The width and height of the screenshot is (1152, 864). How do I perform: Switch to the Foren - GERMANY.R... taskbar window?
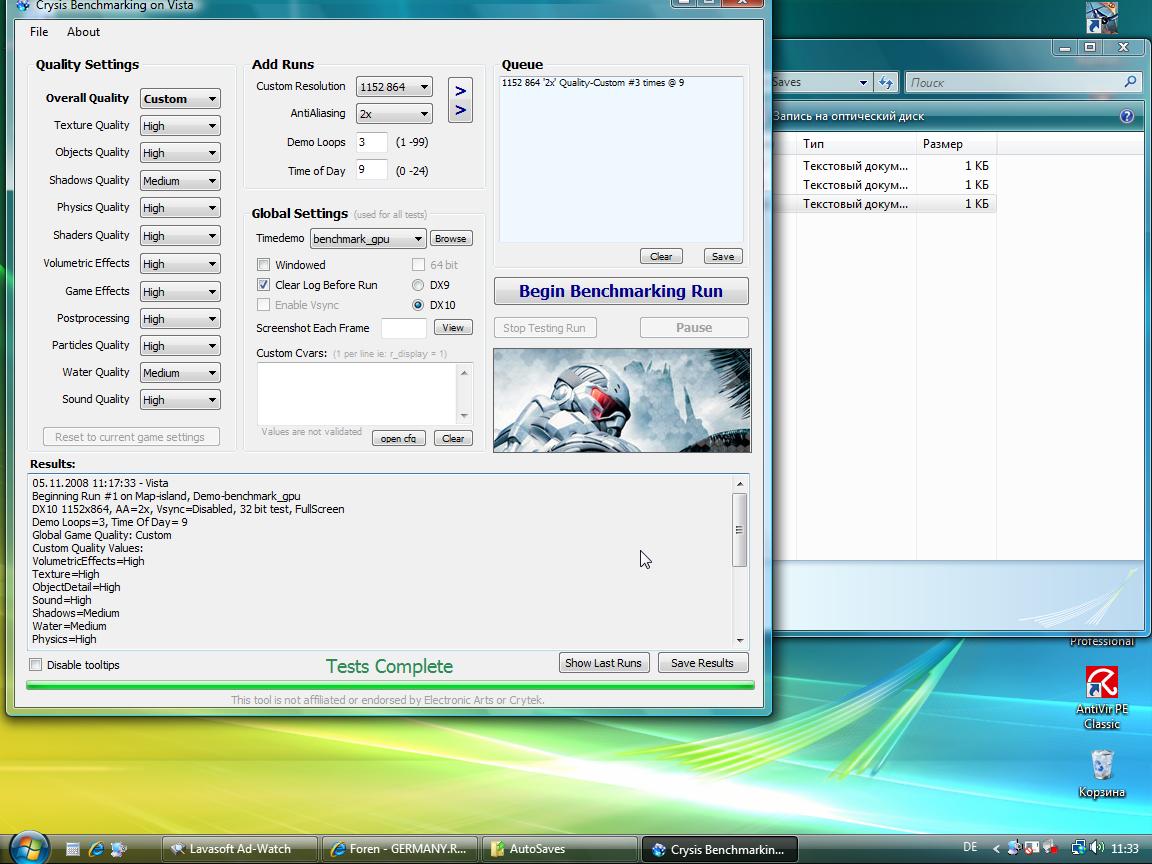(400, 849)
